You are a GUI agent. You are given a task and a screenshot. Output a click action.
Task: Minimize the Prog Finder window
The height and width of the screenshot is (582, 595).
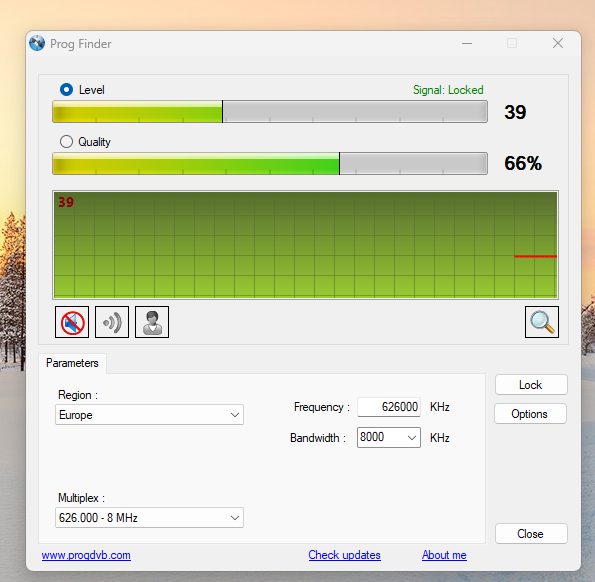pyautogui.click(x=467, y=43)
